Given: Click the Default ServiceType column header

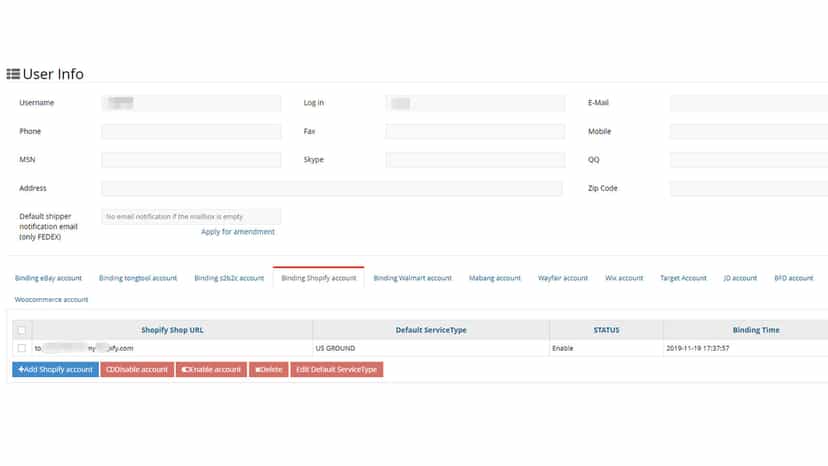Looking at the screenshot, I should (431, 330).
